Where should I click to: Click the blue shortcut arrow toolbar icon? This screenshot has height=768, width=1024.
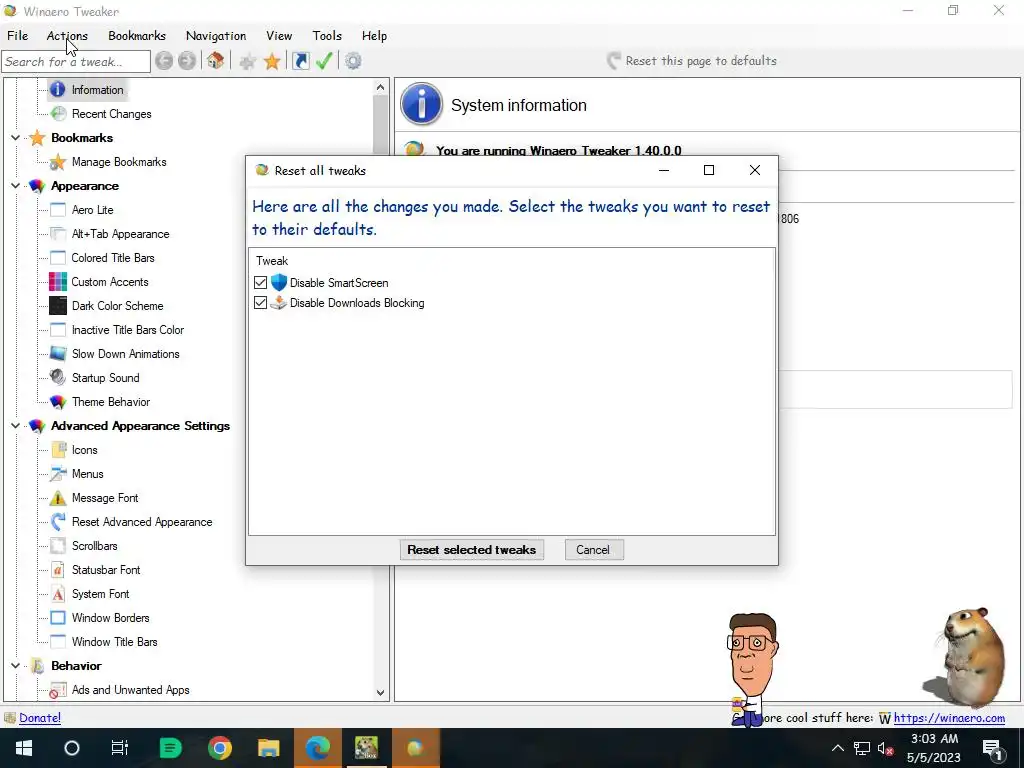tap(300, 61)
